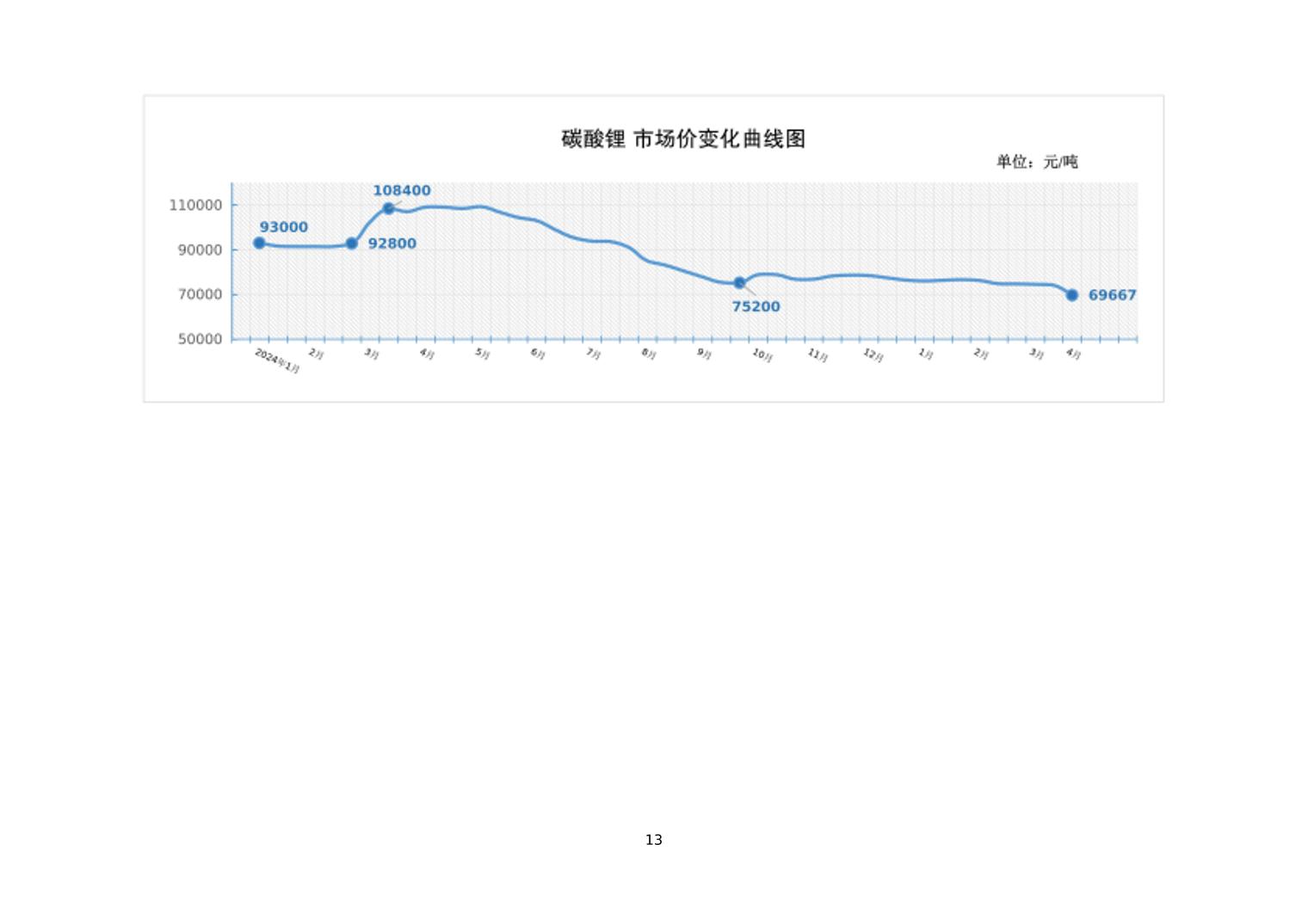Select the 75200 data point marker
Image resolution: width=1308 pixels, height=924 pixels.
point(739,283)
